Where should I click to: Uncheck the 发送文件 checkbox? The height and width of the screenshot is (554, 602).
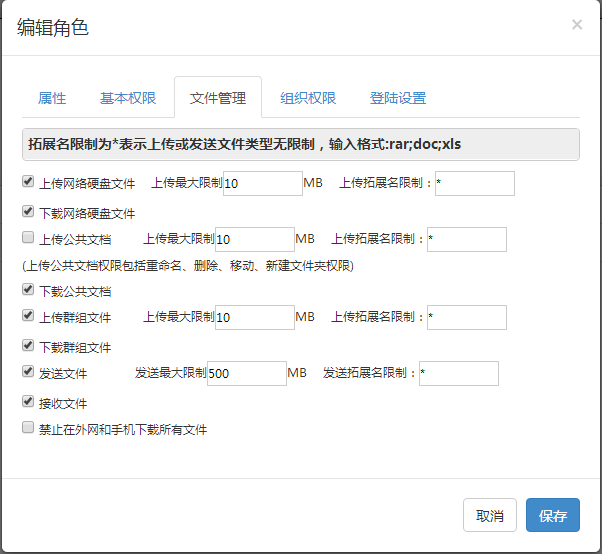click(x=28, y=371)
